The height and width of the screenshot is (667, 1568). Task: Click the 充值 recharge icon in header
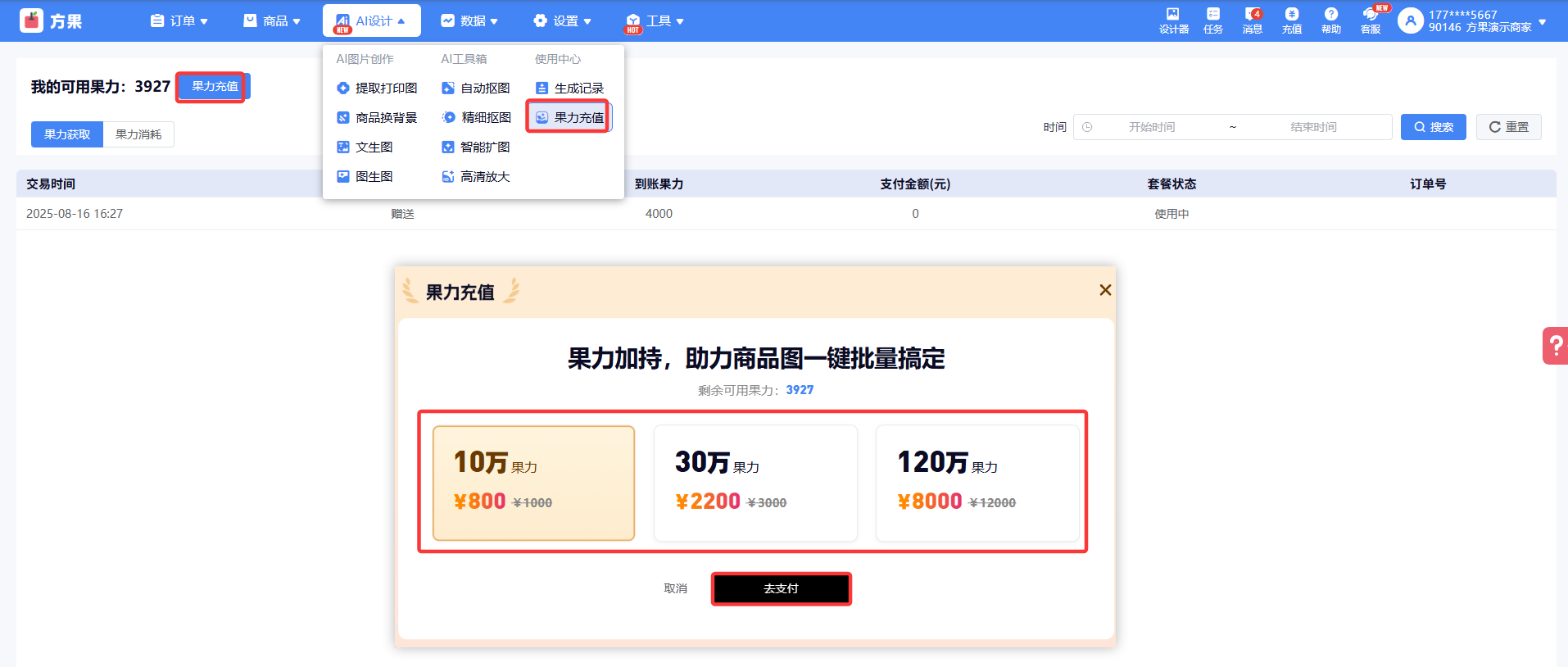tap(1291, 20)
